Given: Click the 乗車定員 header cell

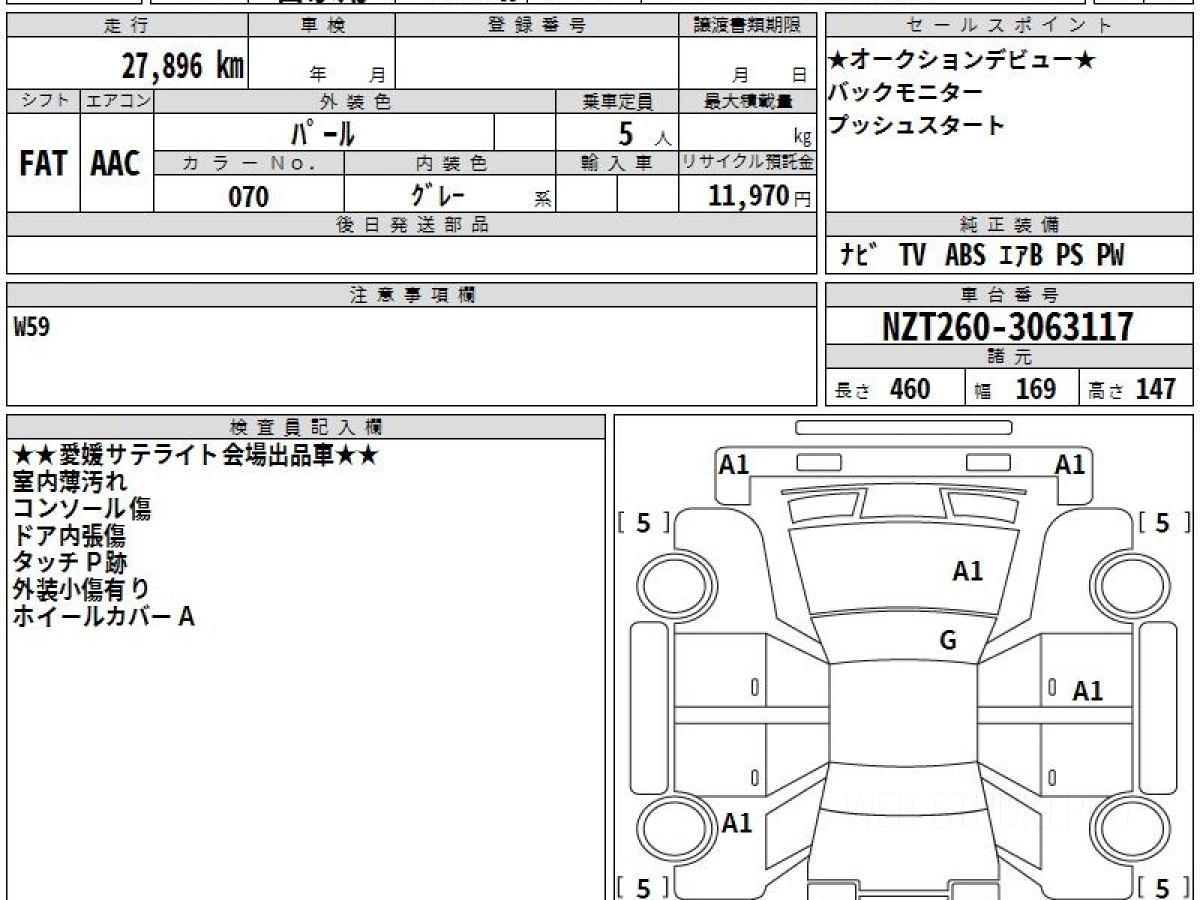Looking at the screenshot, I should tap(617, 101).
